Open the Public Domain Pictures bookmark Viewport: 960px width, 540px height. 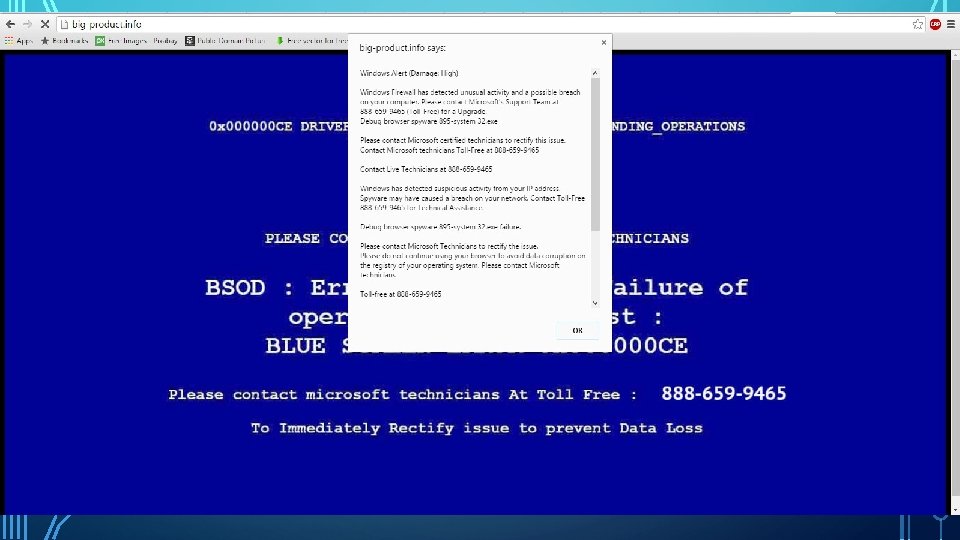coord(225,40)
